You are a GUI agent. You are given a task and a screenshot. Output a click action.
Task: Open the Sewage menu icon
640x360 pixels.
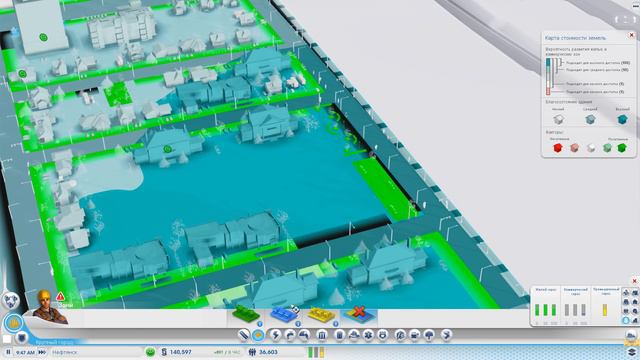pos(304,335)
